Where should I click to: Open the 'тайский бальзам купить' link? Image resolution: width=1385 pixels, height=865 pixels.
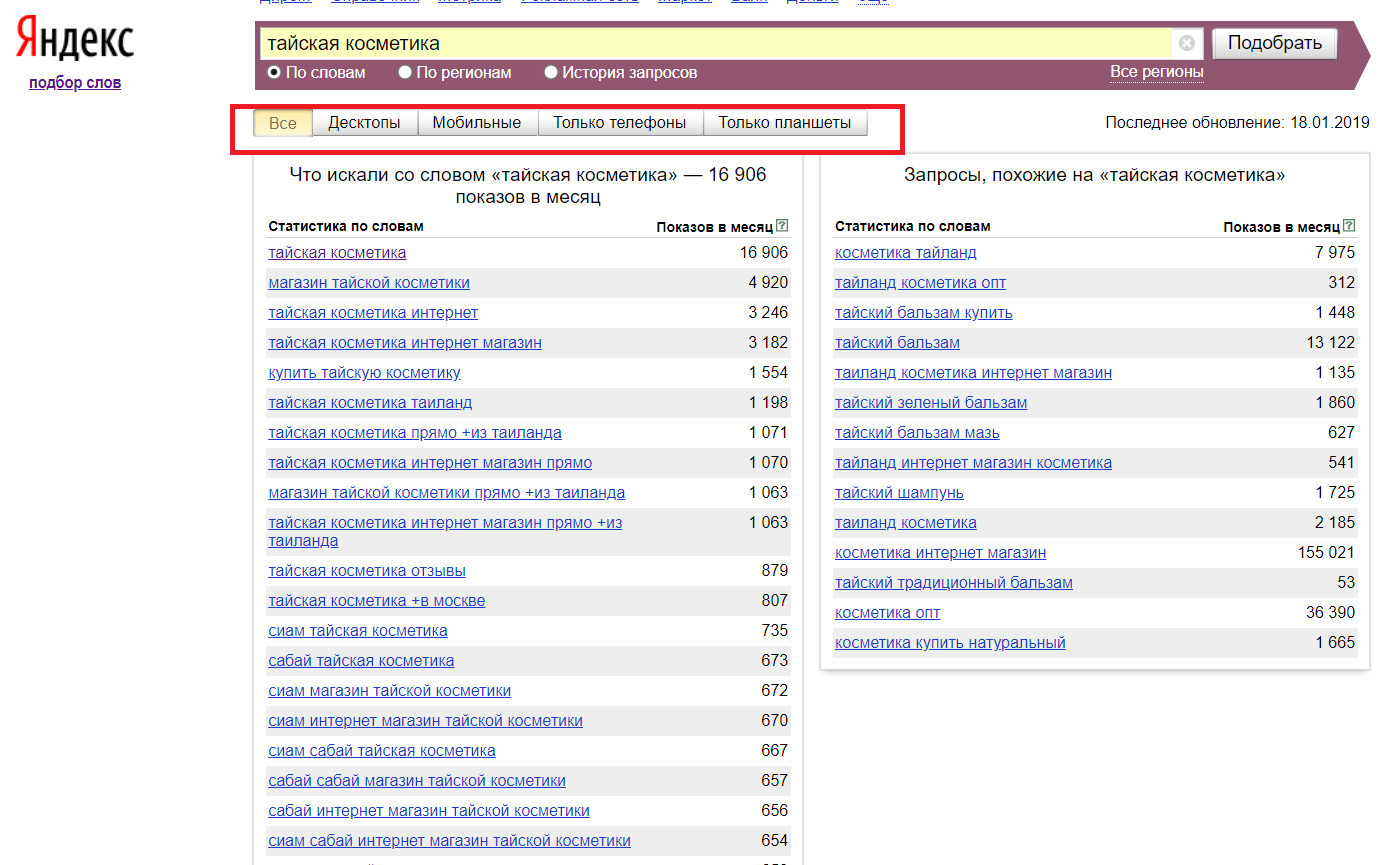tap(924, 313)
